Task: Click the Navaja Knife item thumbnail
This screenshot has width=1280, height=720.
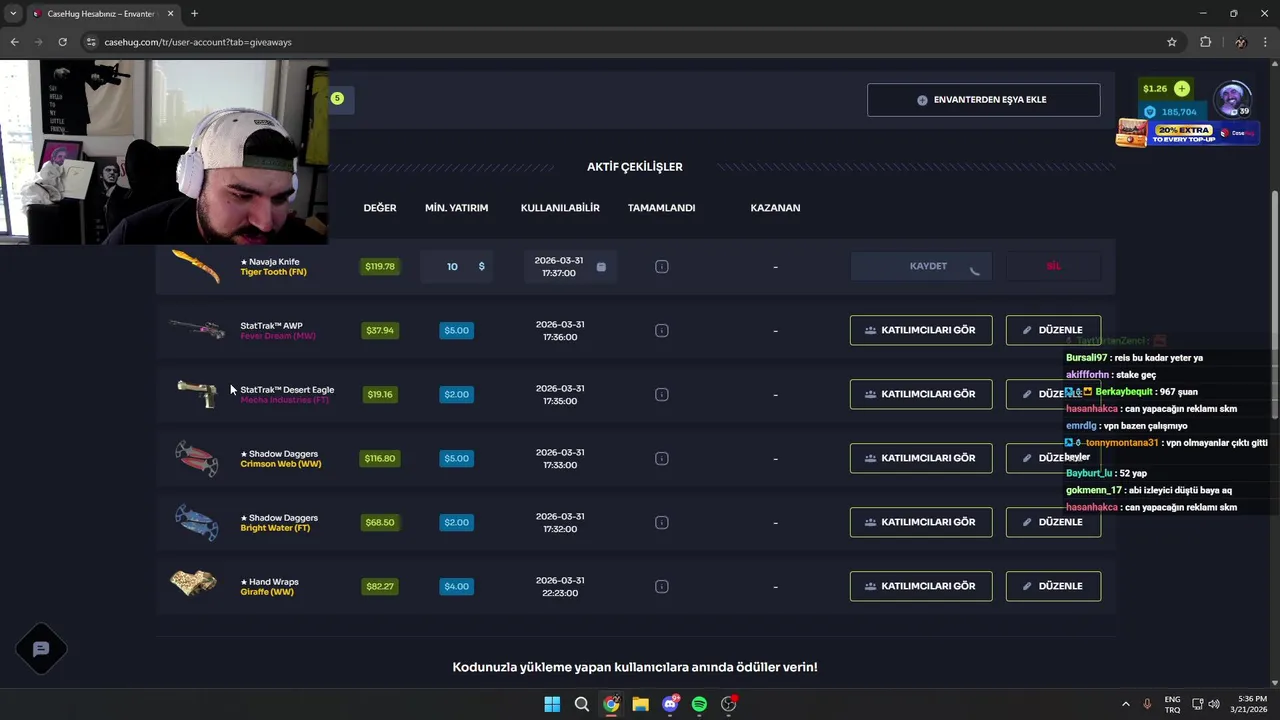Action: point(196,267)
